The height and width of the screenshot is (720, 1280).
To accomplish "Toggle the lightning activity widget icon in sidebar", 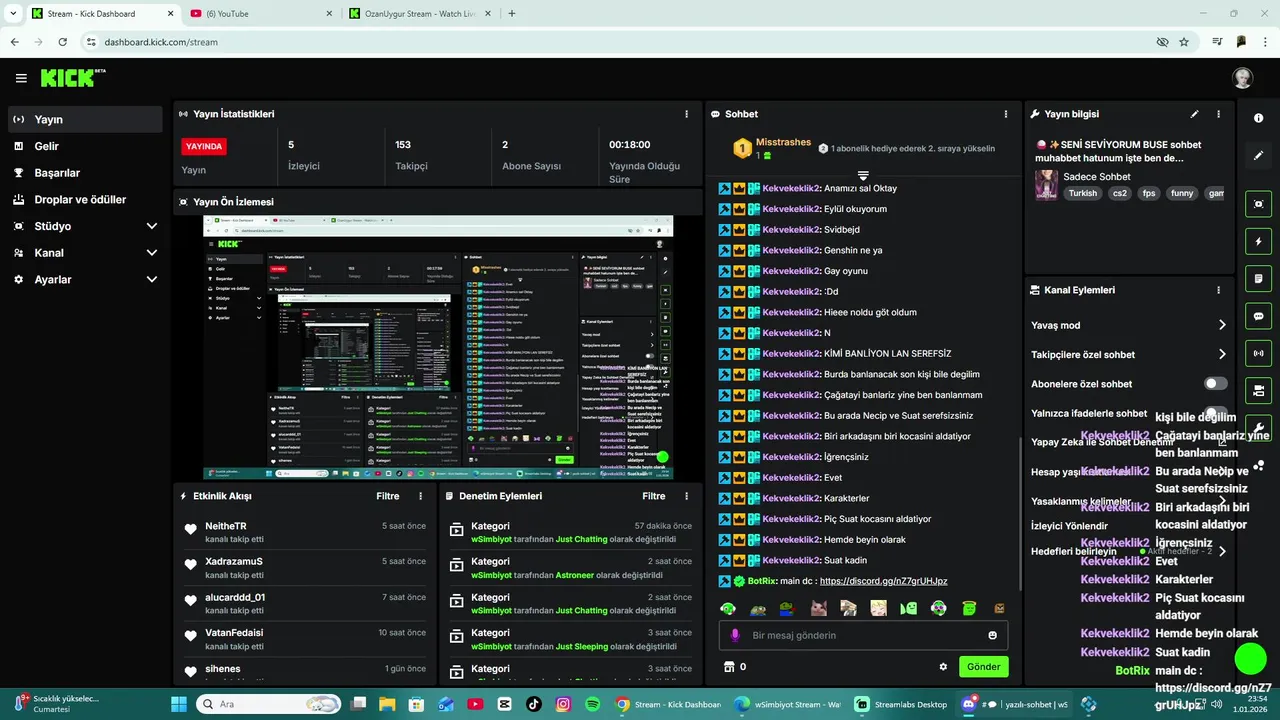I will [x=1259, y=241].
